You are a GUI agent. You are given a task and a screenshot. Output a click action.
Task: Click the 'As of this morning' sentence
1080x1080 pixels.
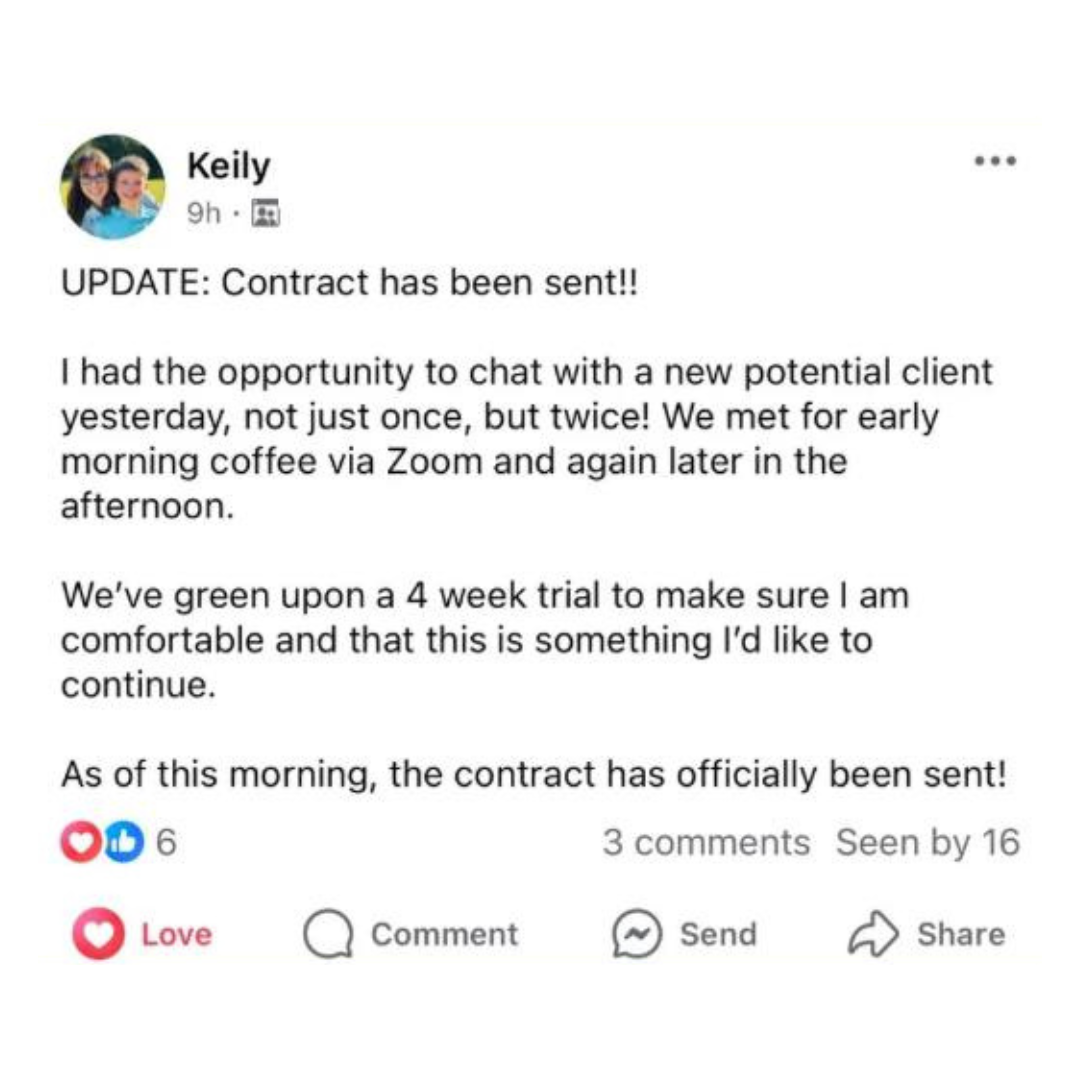(534, 775)
